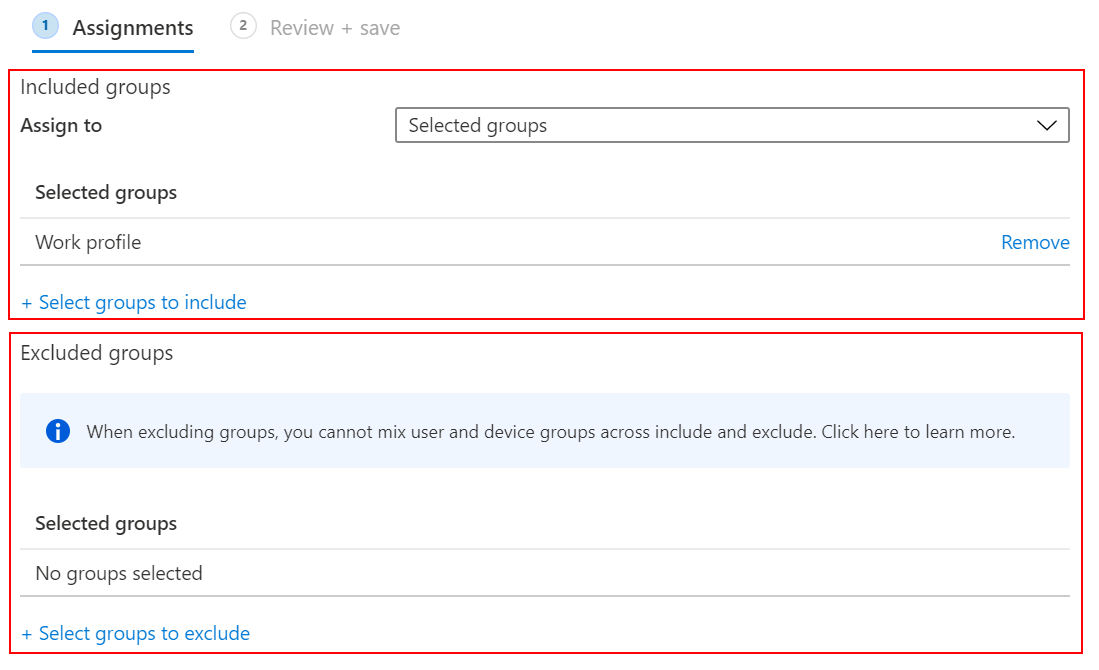Click the Excluded groups heading
Screen dimensions: 1099x670
click(97, 353)
